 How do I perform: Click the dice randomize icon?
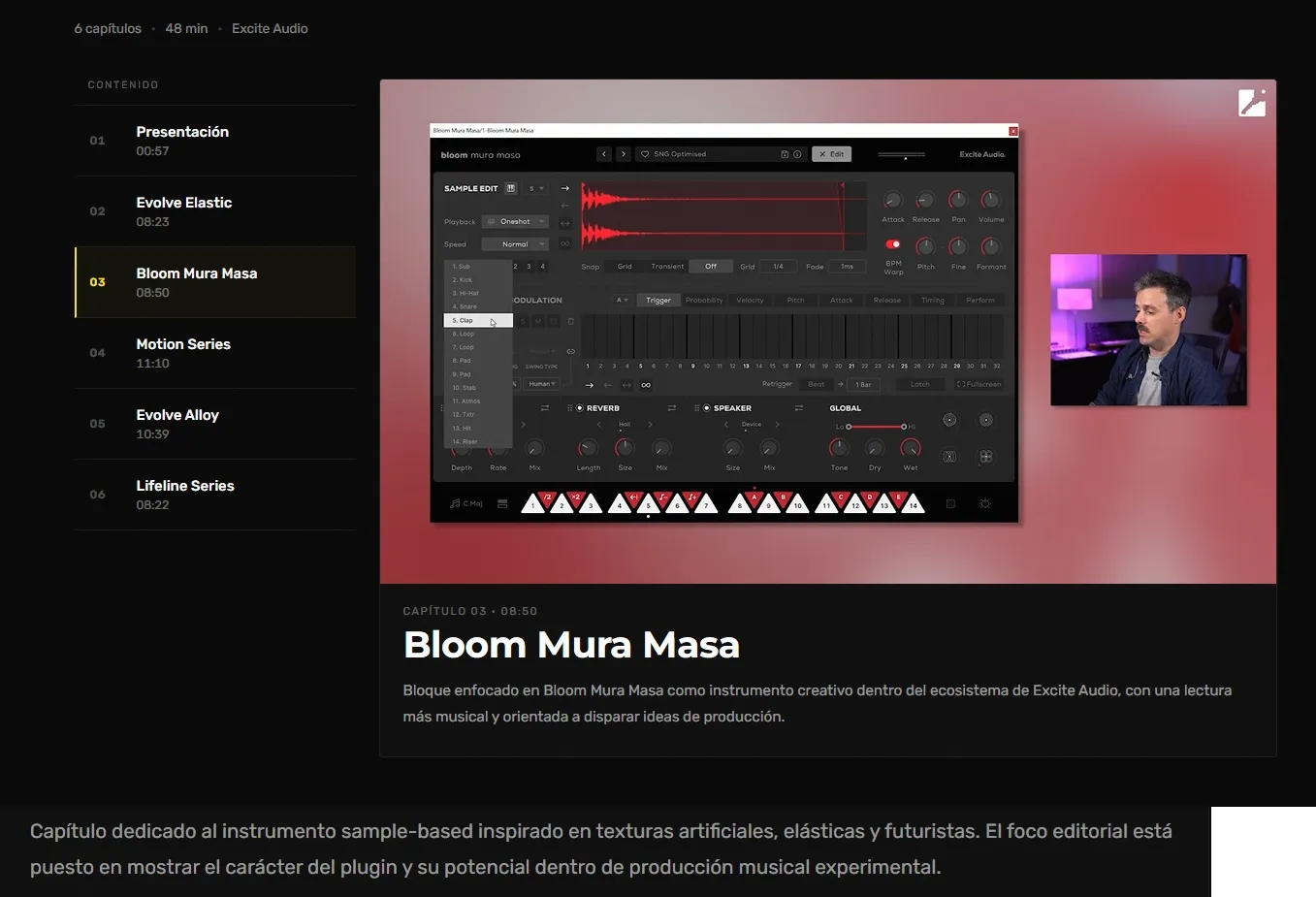click(x=950, y=503)
